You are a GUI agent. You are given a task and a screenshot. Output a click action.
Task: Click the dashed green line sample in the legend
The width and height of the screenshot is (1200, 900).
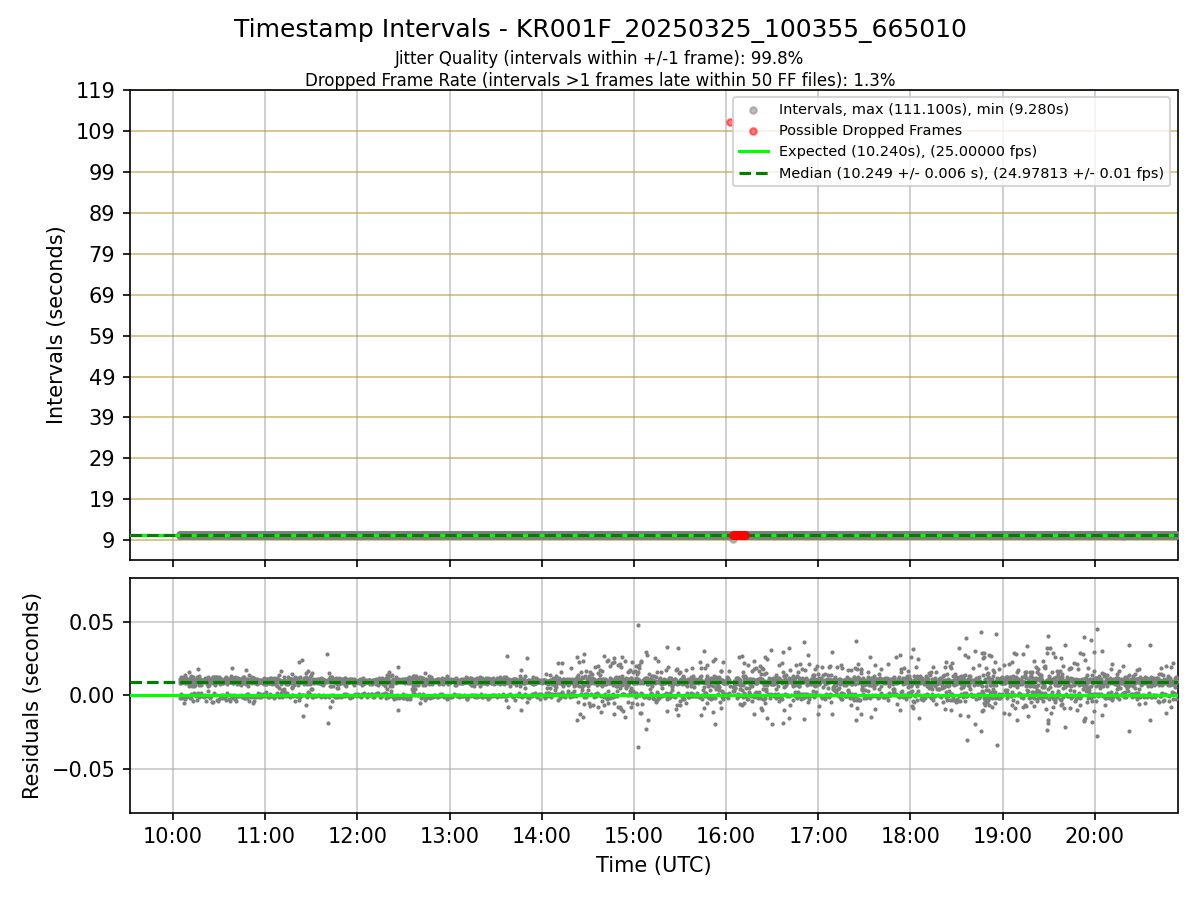[x=754, y=173]
